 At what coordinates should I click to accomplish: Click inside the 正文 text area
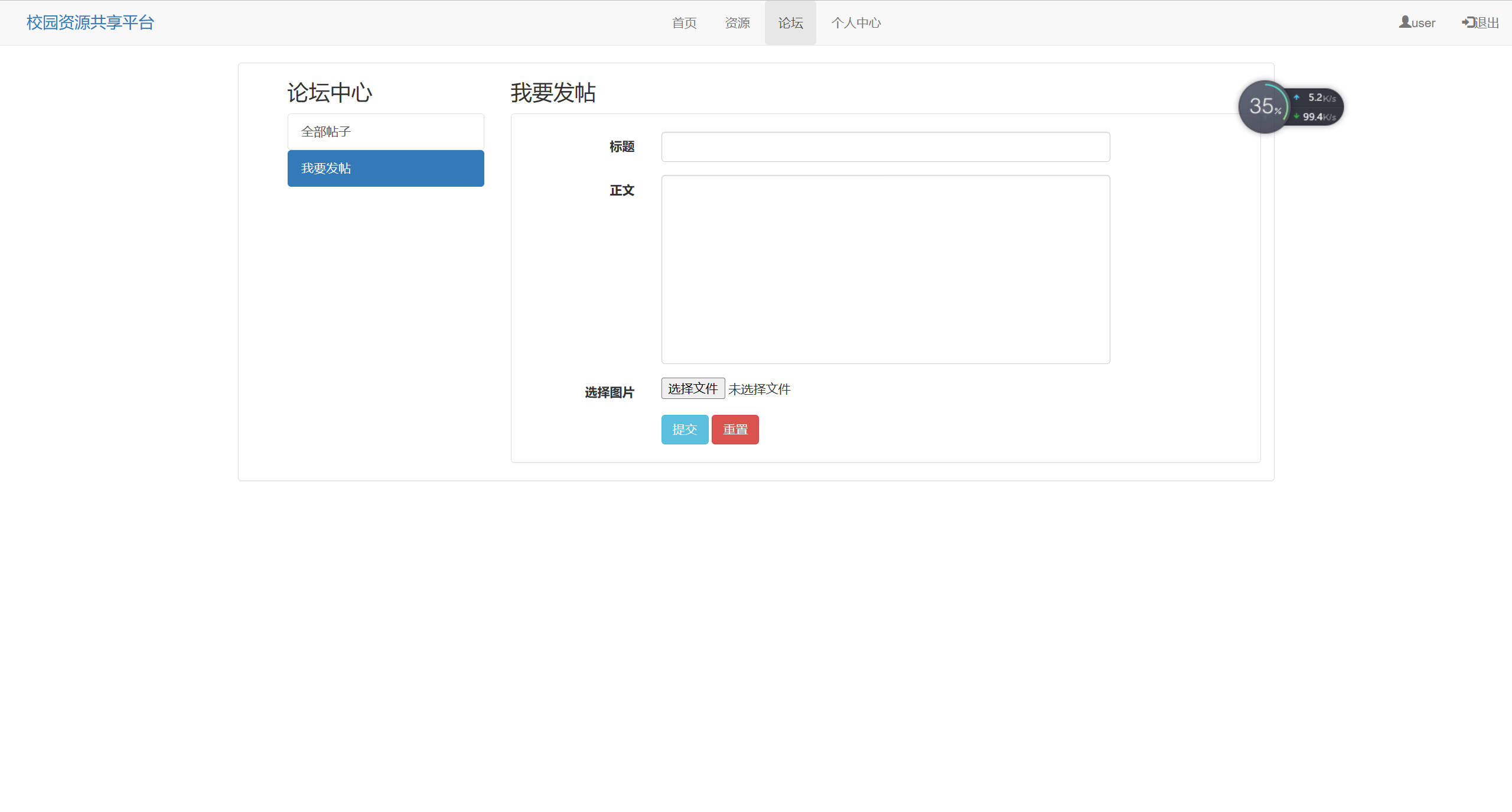pos(885,269)
